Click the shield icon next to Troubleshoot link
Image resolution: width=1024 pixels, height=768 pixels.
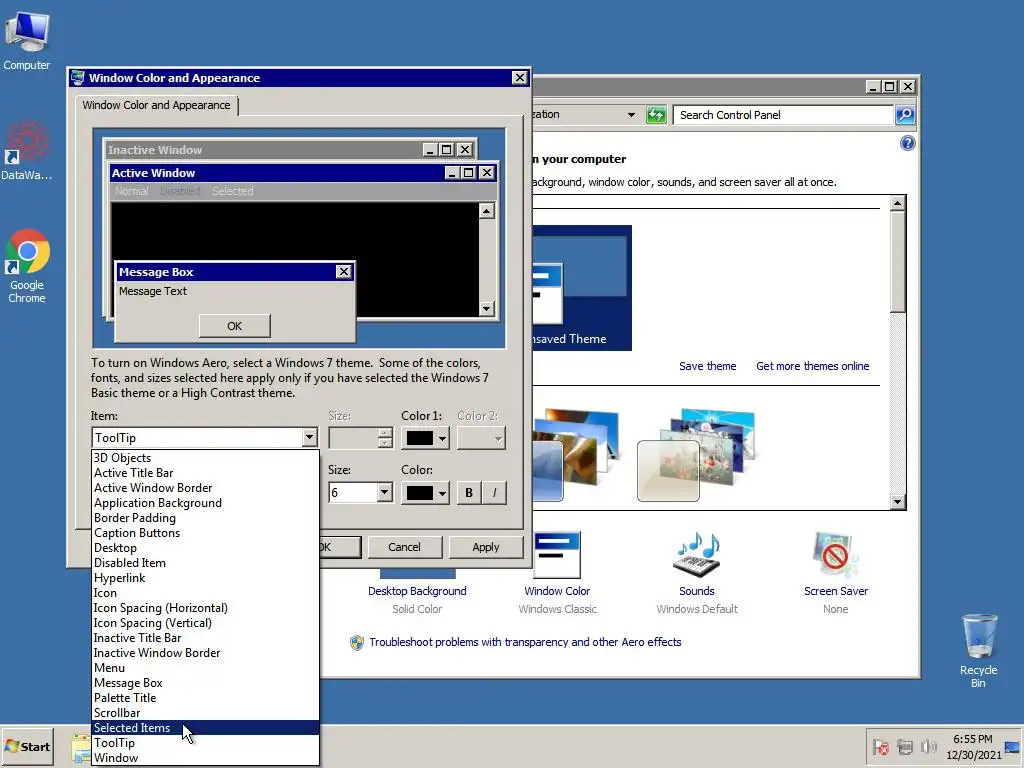point(357,643)
